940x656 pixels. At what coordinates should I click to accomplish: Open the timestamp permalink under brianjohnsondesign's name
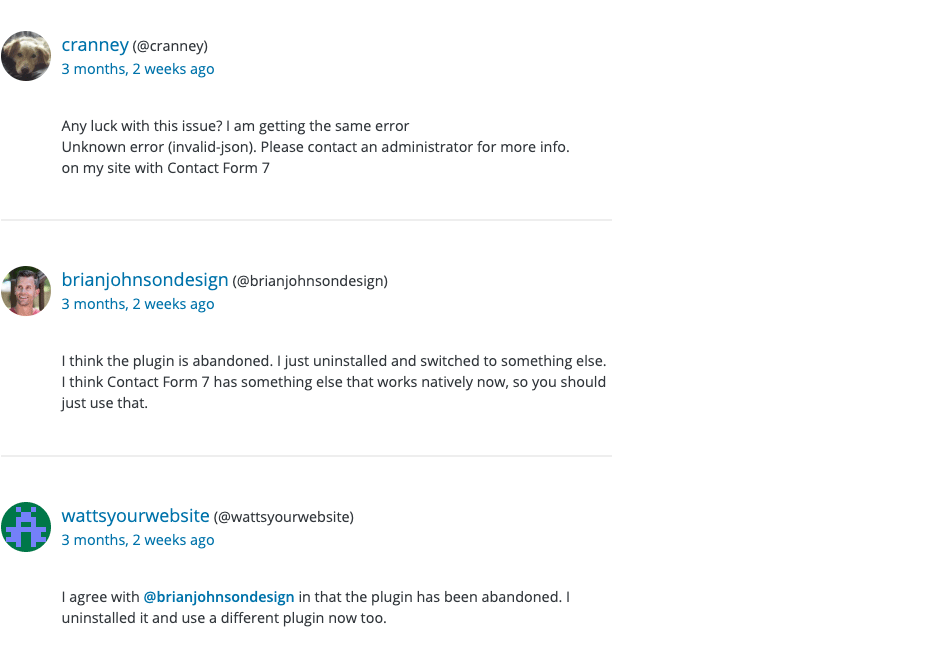138,304
